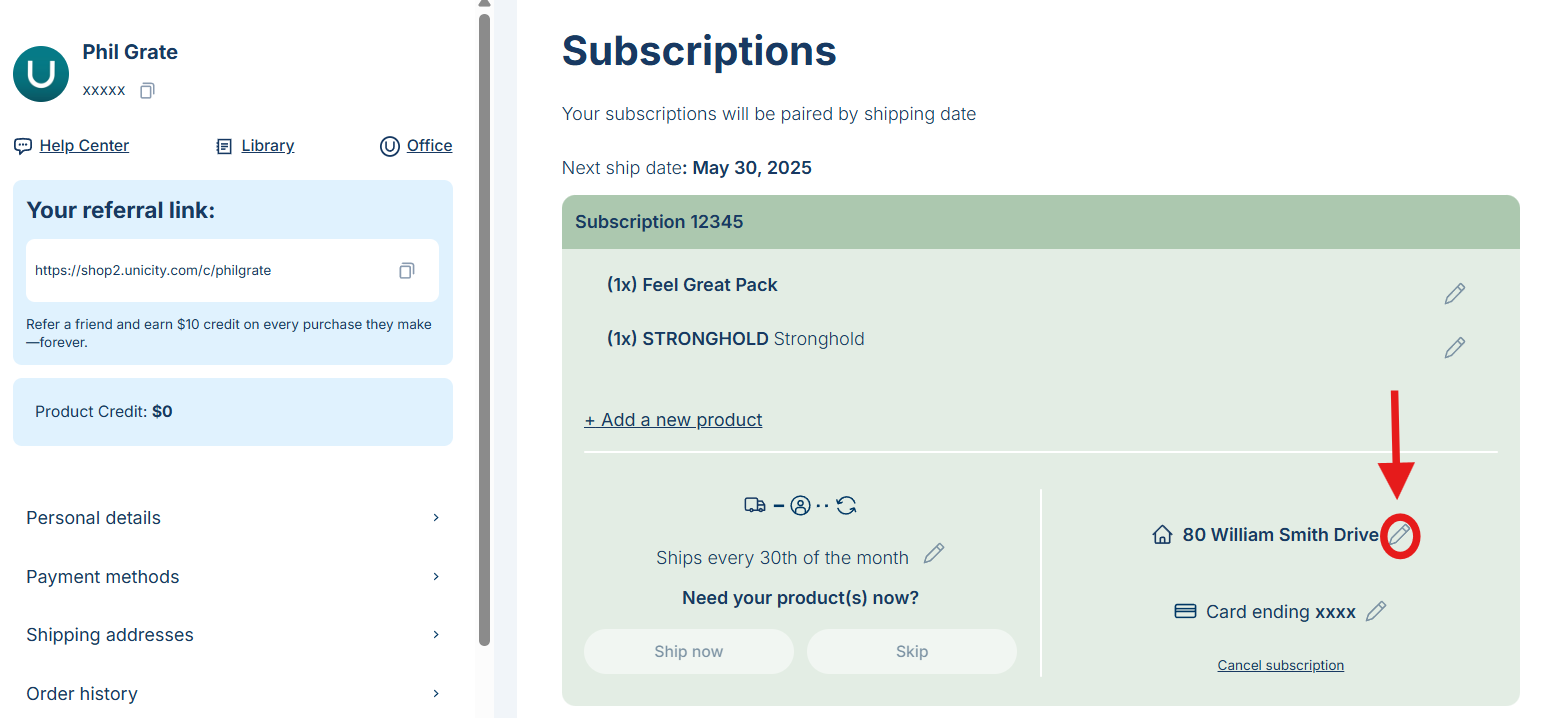Click Add a new product link
Screen dimensions: 1552x718
click(674, 420)
